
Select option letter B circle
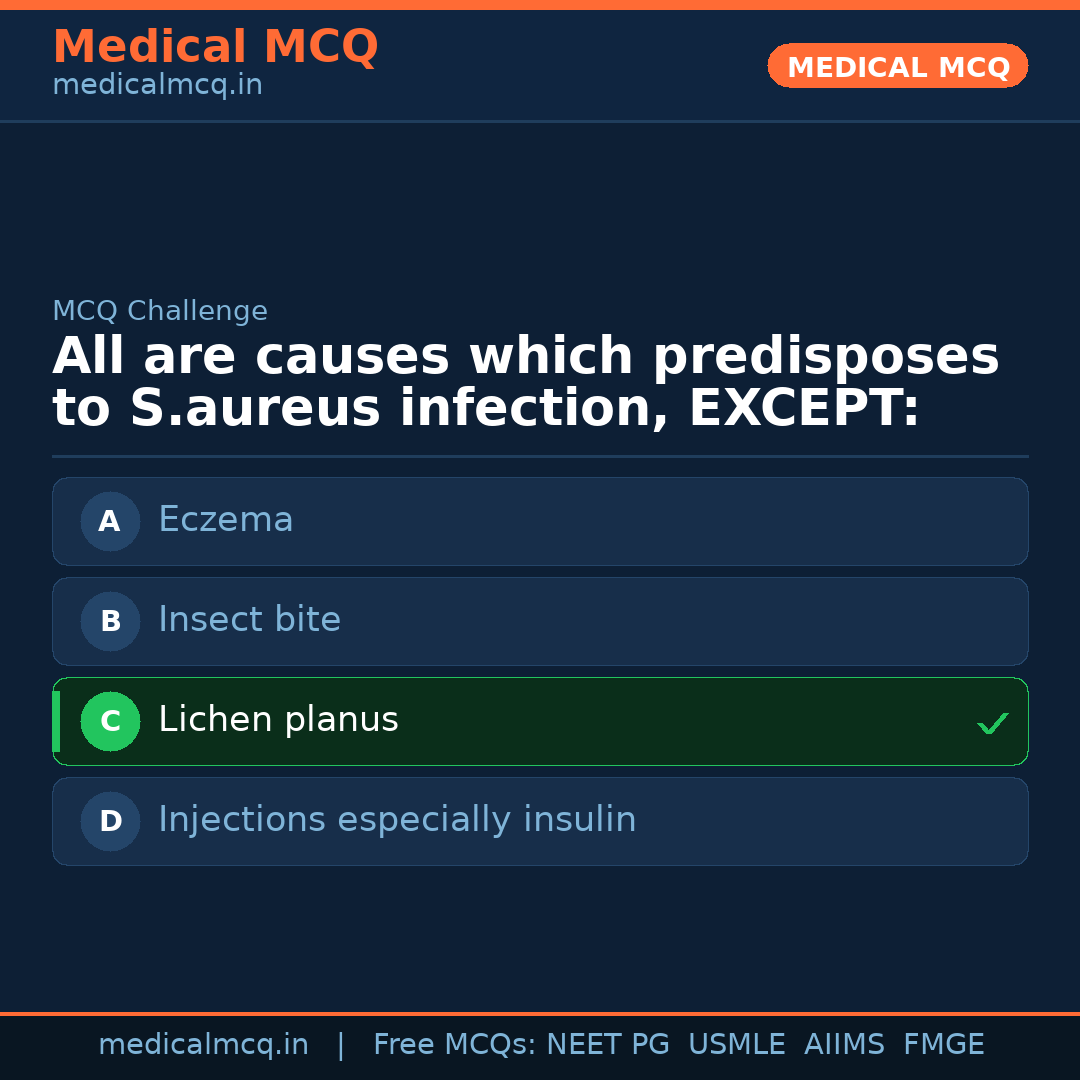[110, 621]
